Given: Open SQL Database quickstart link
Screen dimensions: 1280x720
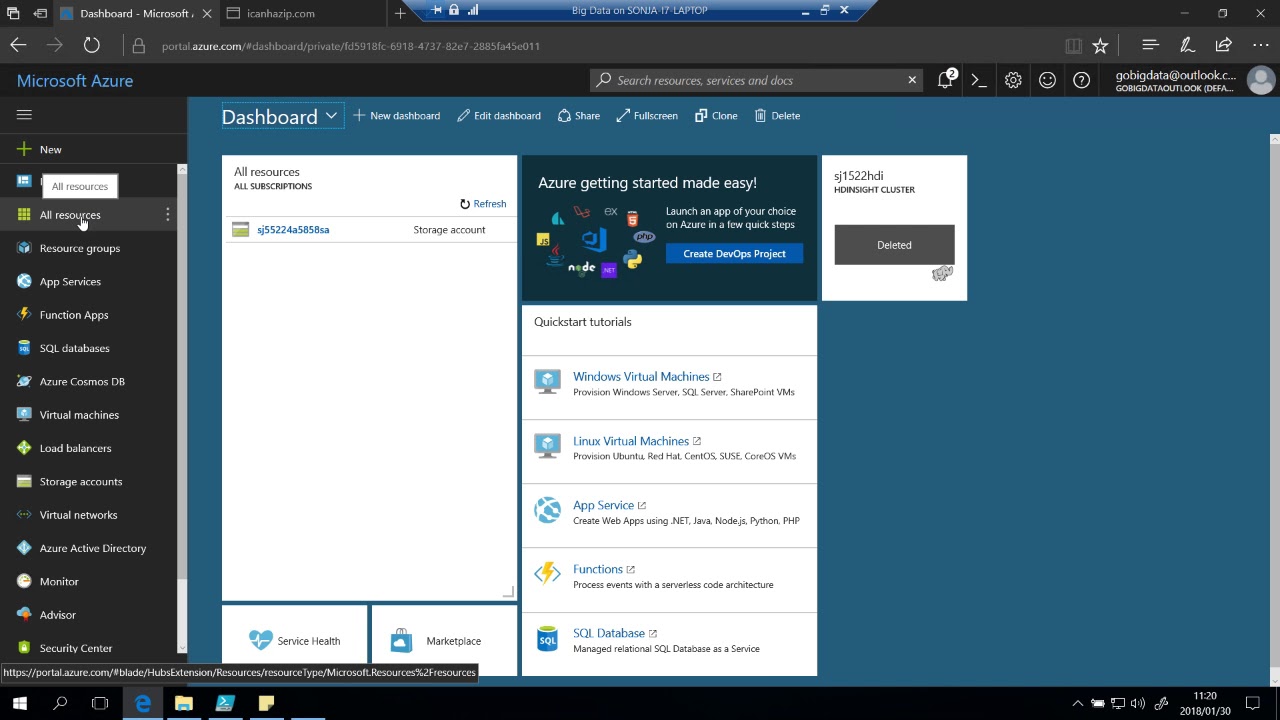Looking at the screenshot, I should click(609, 633).
